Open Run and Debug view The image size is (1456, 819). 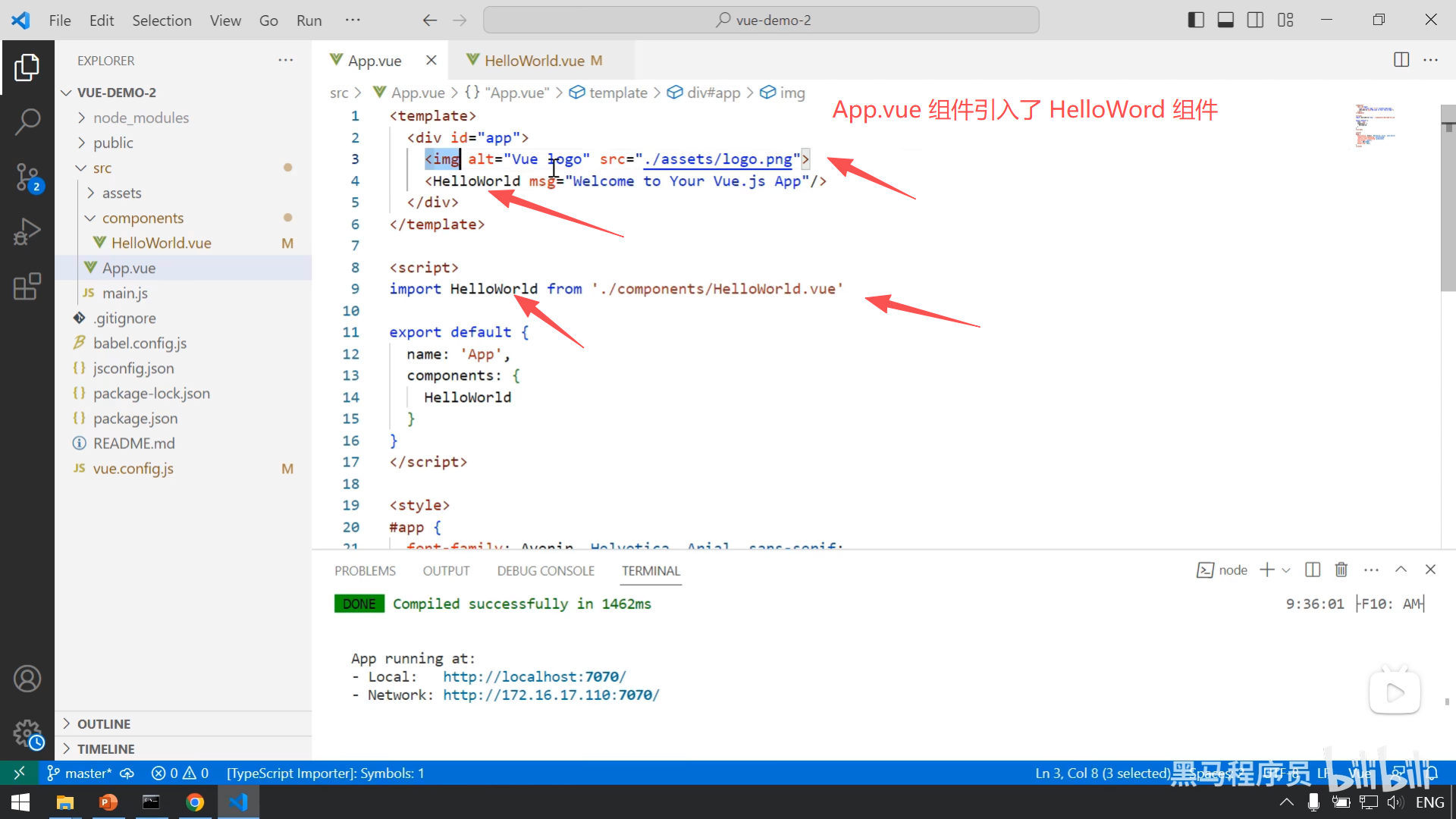(x=27, y=231)
